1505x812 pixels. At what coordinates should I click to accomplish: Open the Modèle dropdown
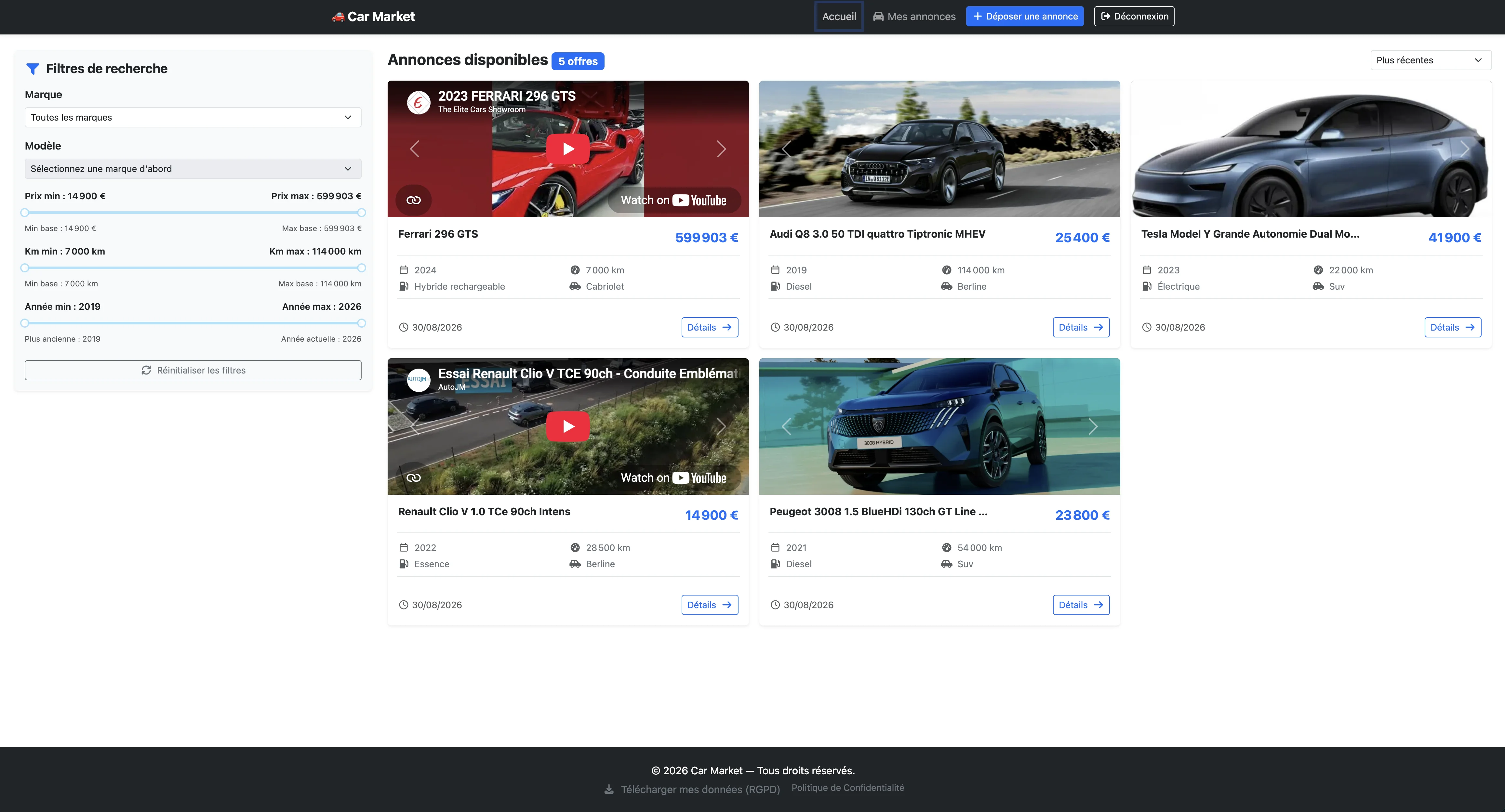(193, 169)
